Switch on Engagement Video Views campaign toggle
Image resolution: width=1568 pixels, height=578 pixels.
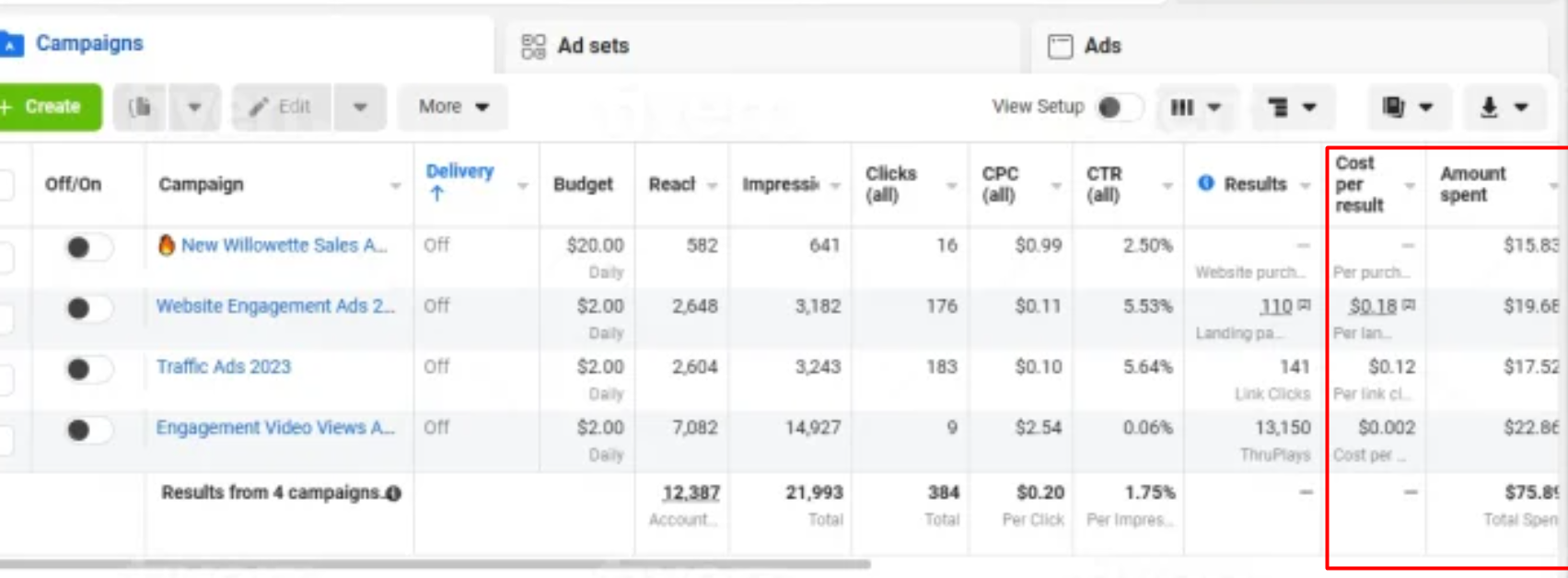coord(87,430)
